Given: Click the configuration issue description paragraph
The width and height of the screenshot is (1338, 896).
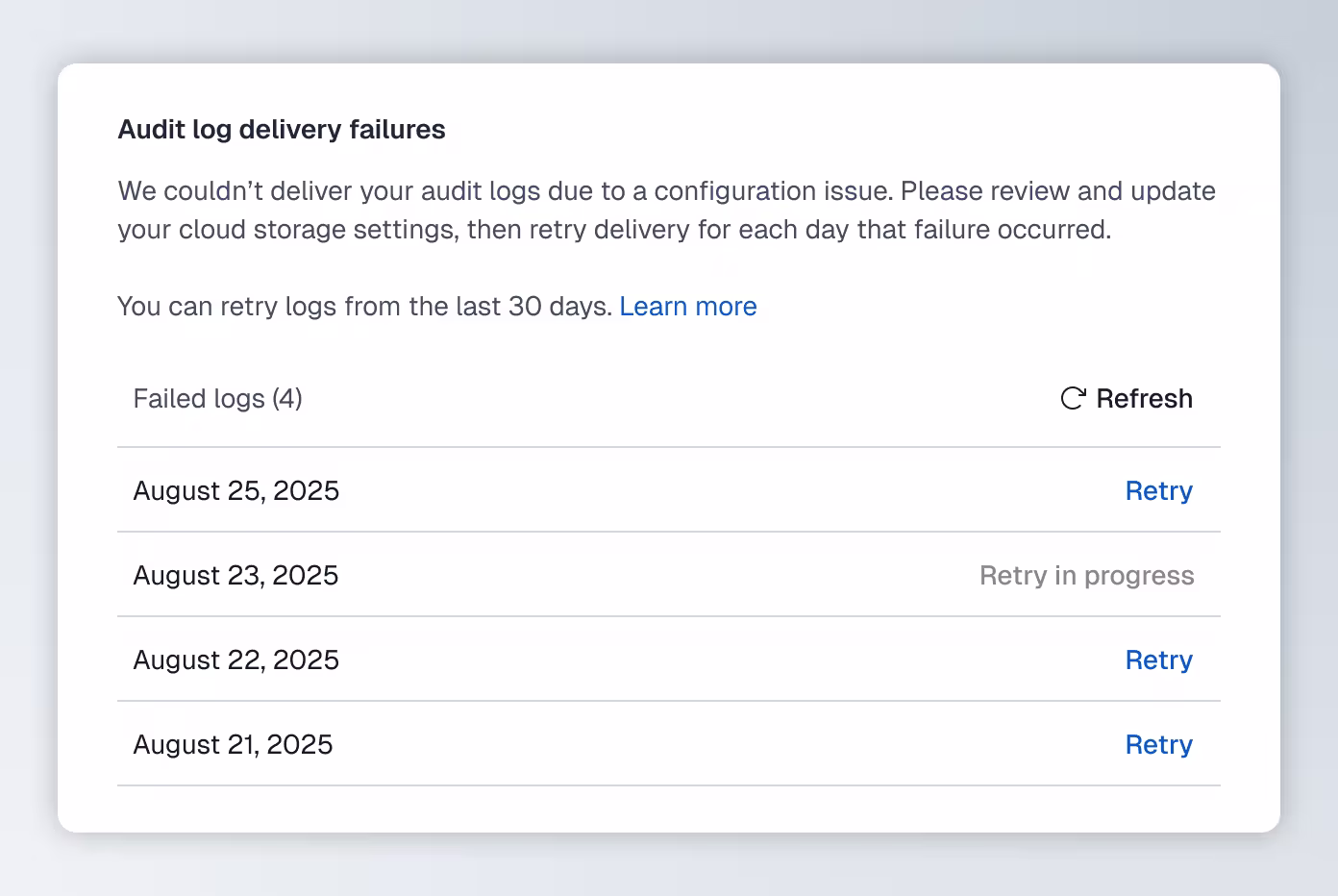Looking at the screenshot, I should pyautogui.click(x=667, y=210).
